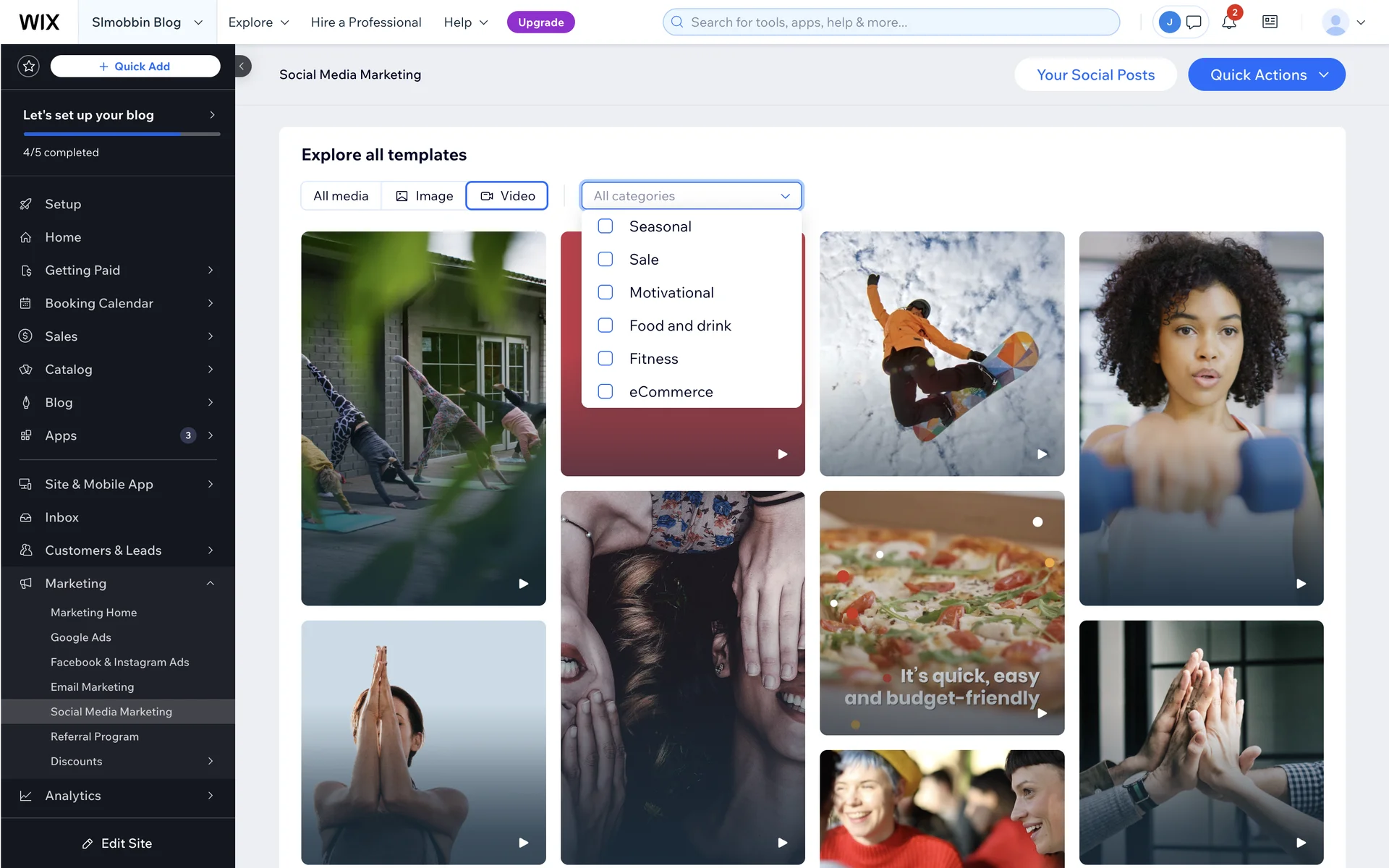Check the Seasonal category checkbox

point(606,226)
